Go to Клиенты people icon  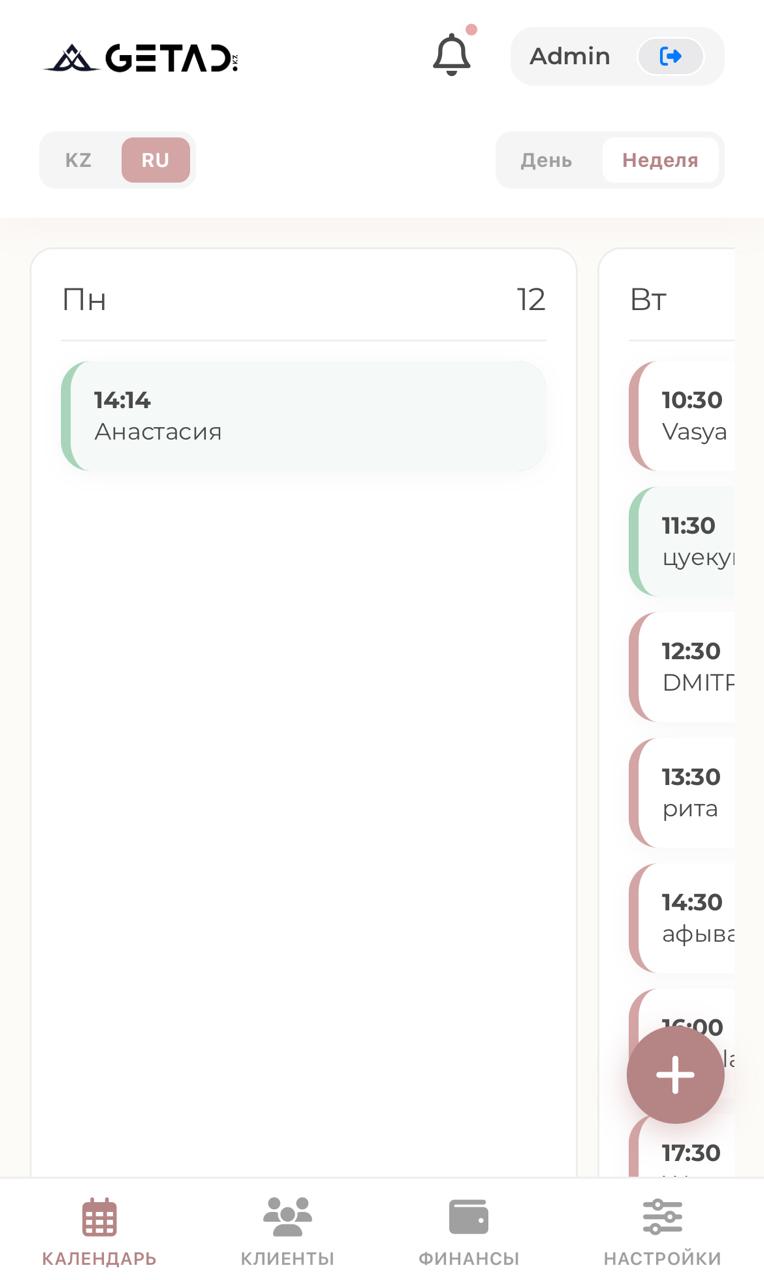tap(287, 1218)
